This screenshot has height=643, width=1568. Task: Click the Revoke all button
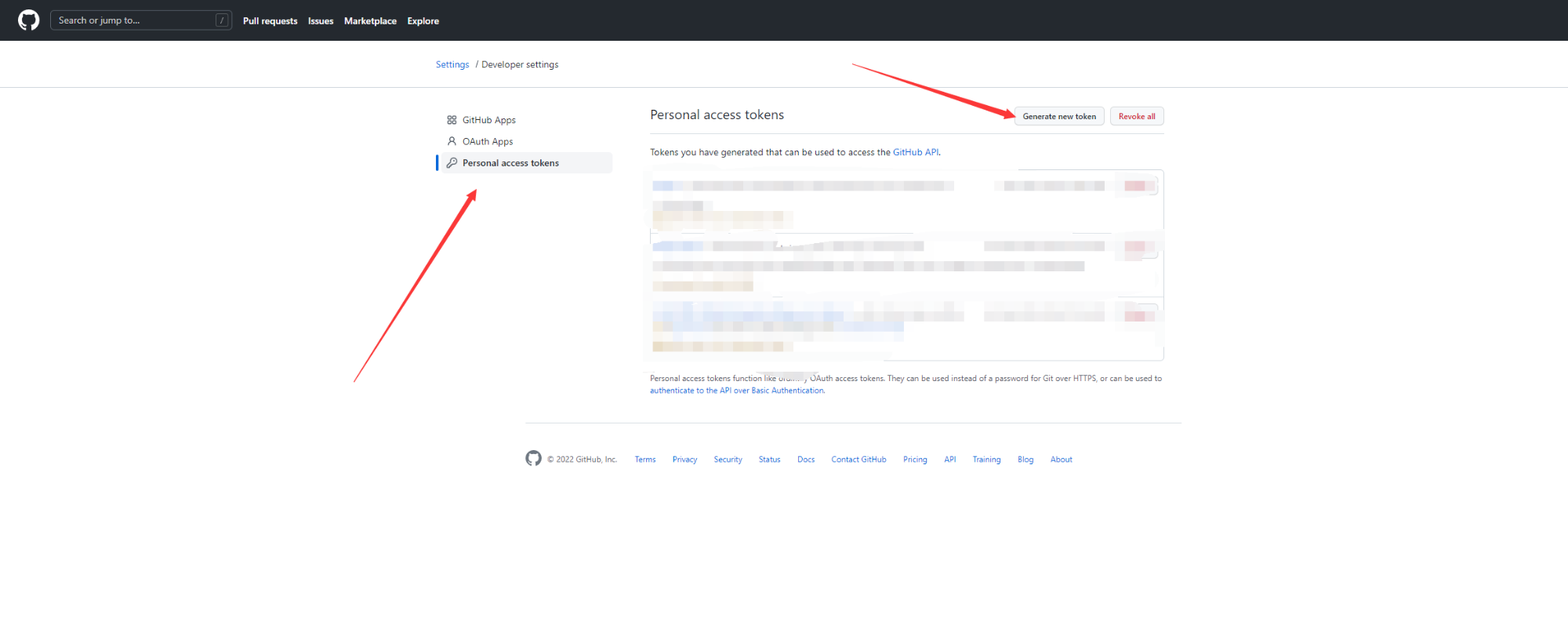tap(1137, 116)
